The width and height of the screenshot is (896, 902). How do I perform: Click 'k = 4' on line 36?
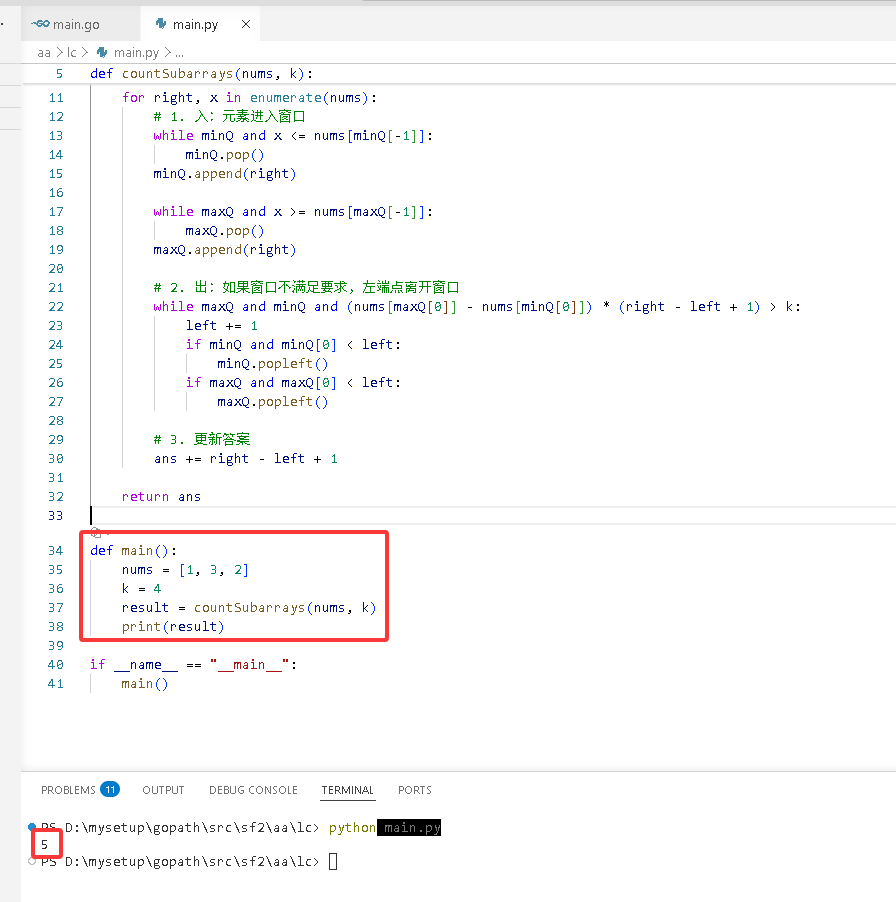click(141, 588)
